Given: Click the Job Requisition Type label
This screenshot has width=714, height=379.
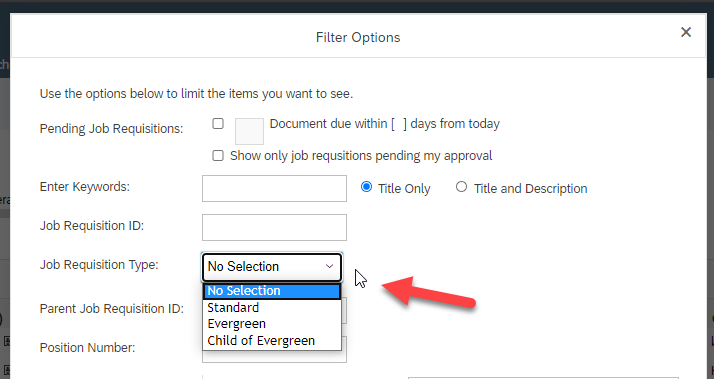Looking at the screenshot, I should [x=99, y=265].
